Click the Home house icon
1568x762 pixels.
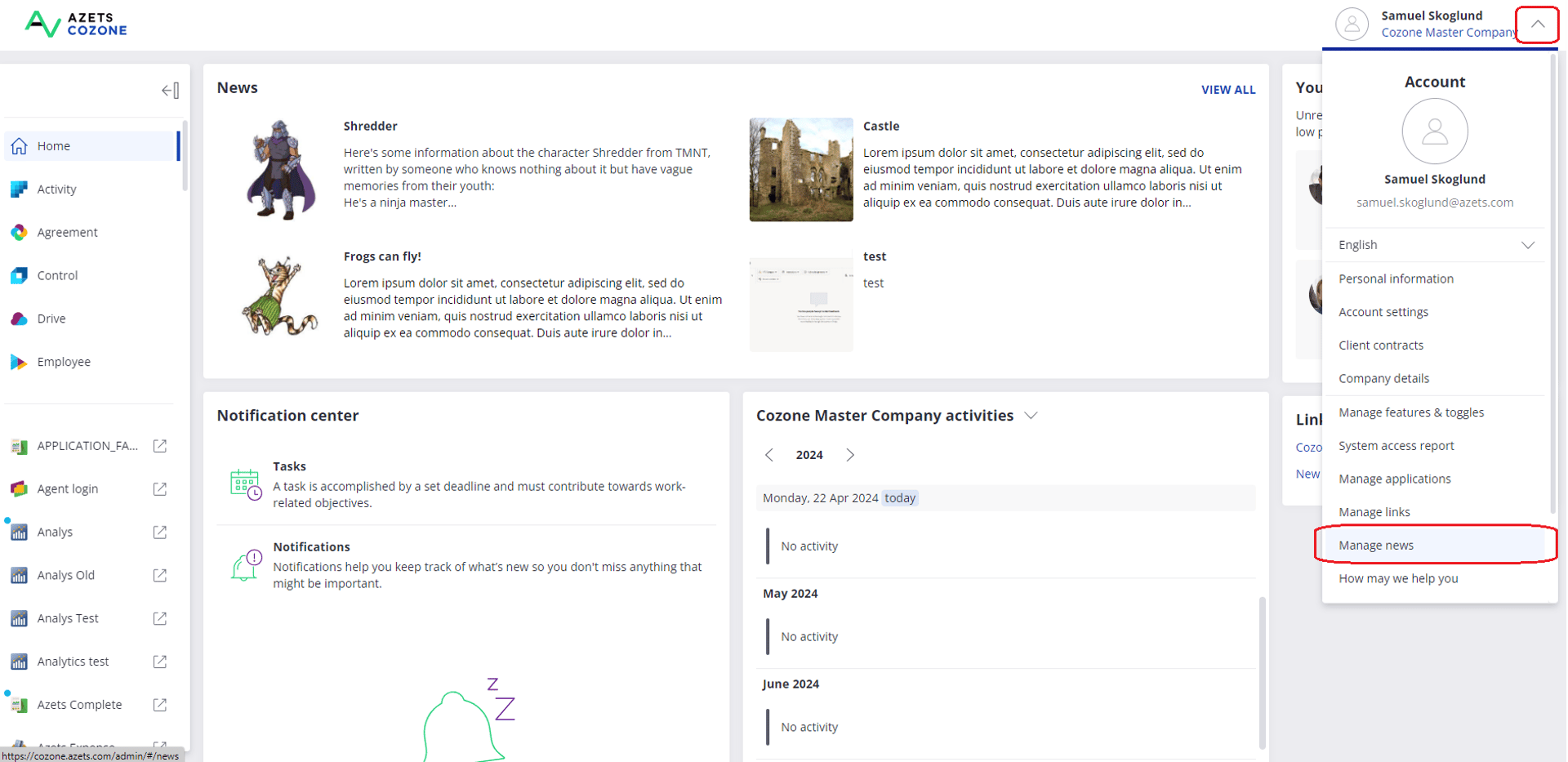tap(19, 146)
